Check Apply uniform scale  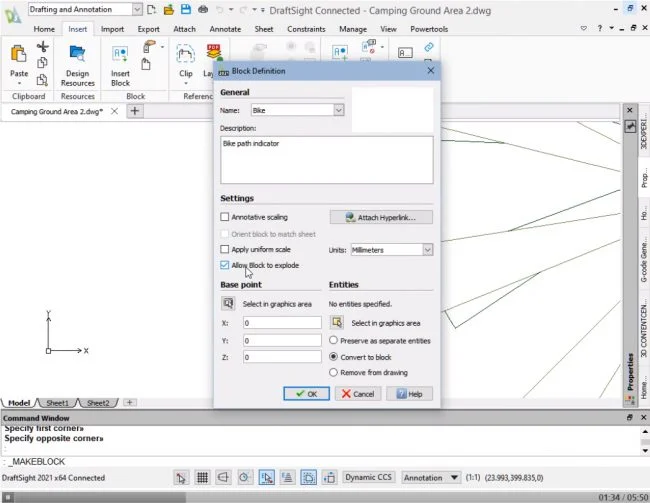pyautogui.click(x=225, y=249)
